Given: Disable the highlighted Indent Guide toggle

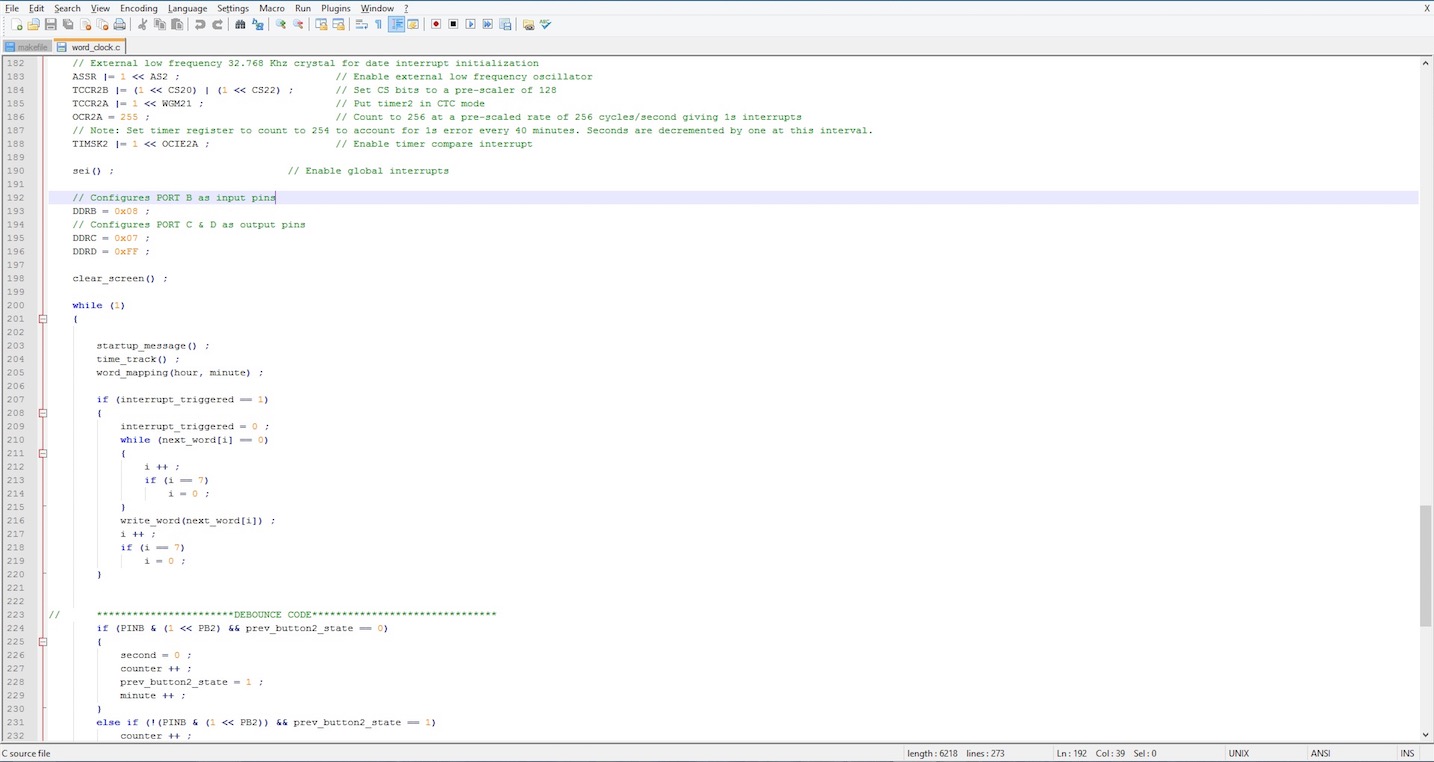Looking at the screenshot, I should pos(396,25).
